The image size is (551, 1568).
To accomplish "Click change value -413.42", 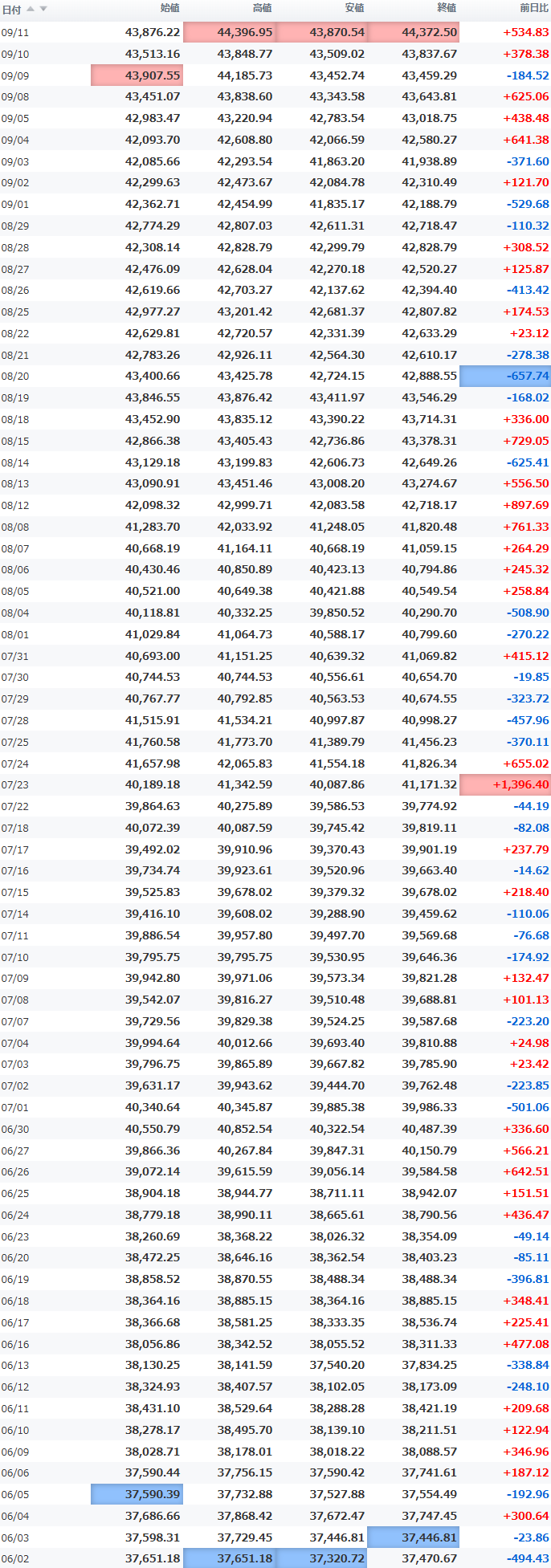I will 528,290.
